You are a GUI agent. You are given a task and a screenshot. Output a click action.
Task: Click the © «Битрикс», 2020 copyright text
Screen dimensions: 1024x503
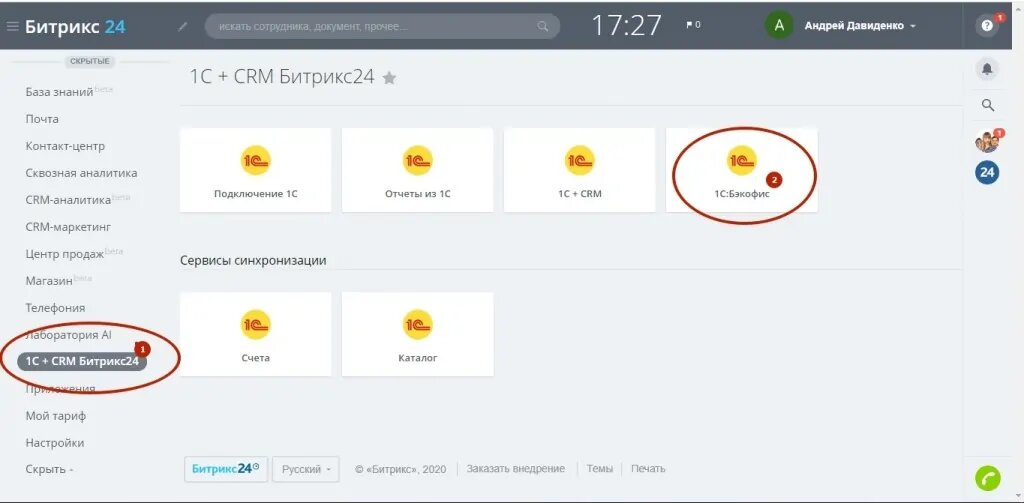click(400, 469)
